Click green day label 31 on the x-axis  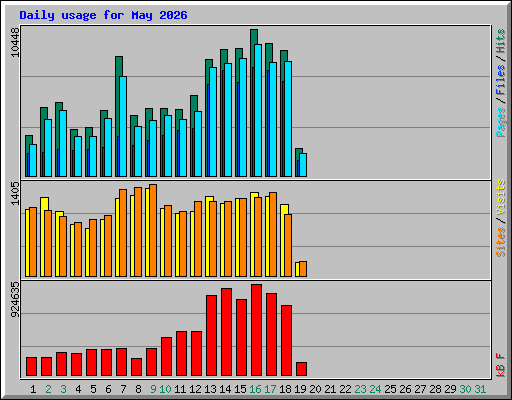pos(480,389)
